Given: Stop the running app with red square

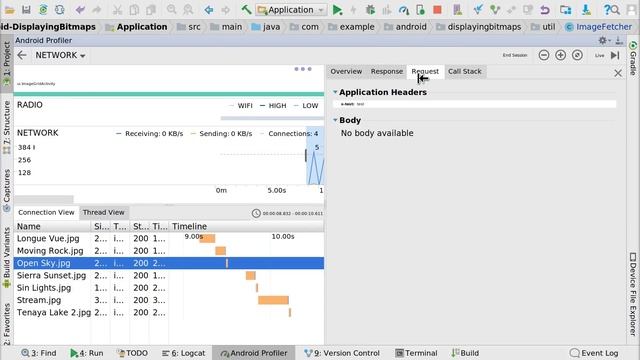Looking at the screenshot, I should (x=437, y=9).
